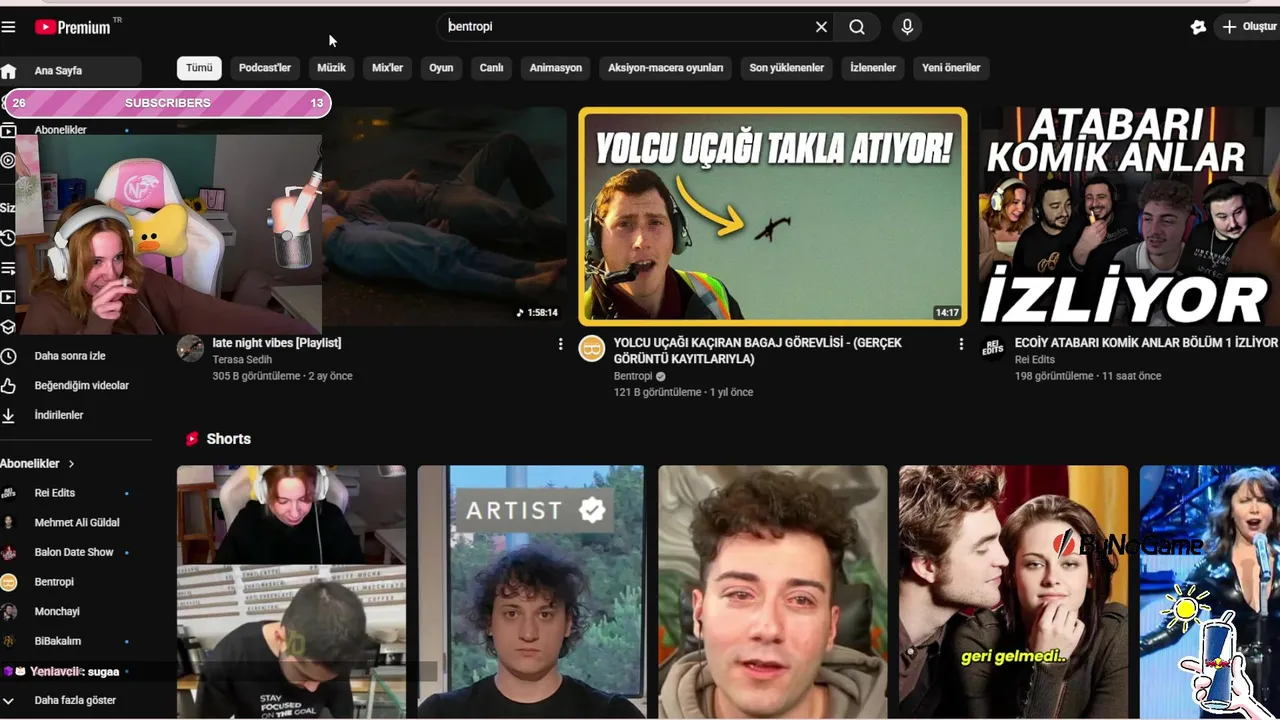Select the Müzik filter chip

coord(331,68)
